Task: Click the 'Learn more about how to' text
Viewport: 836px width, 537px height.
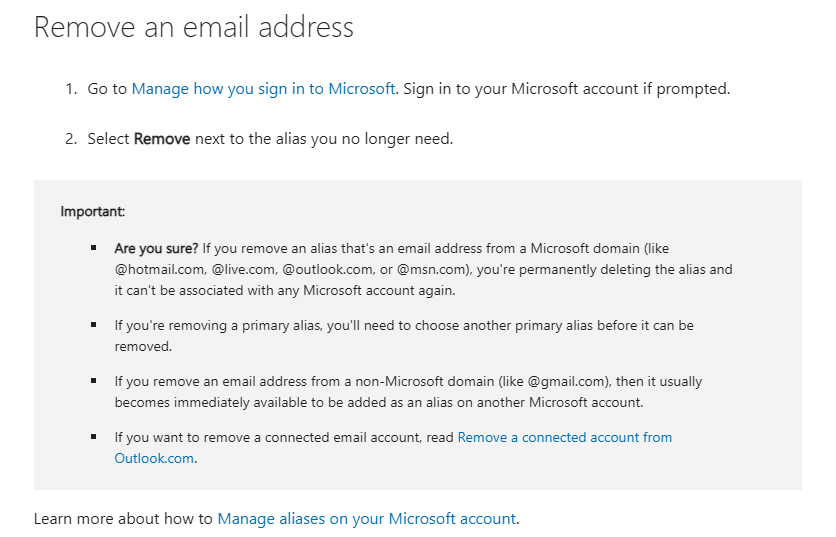Action: (123, 518)
